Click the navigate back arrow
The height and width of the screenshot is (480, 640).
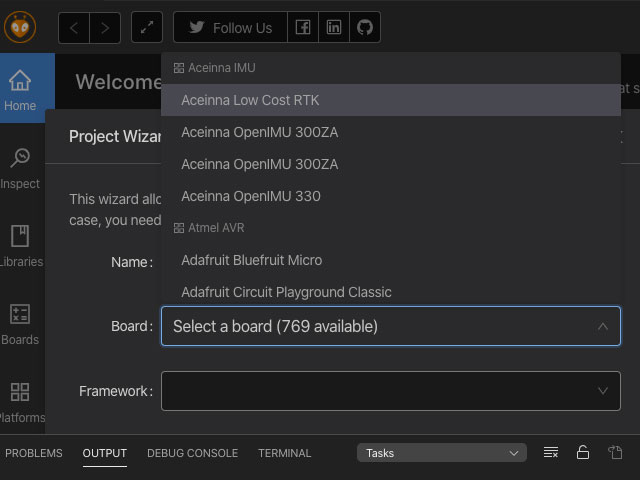click(x=74, y=27)
